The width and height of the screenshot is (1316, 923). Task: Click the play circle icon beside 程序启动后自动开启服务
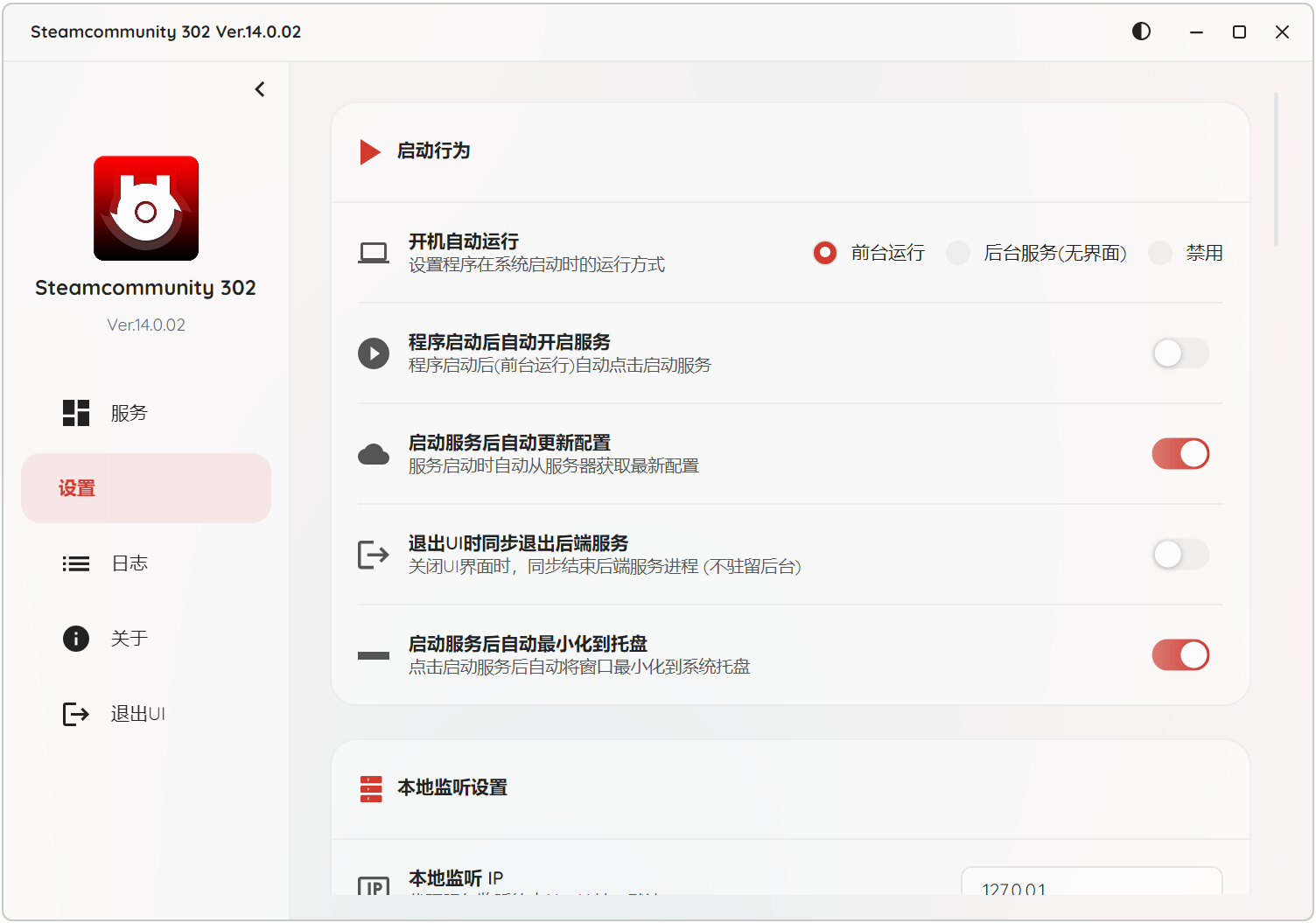[x=374, y=353]
